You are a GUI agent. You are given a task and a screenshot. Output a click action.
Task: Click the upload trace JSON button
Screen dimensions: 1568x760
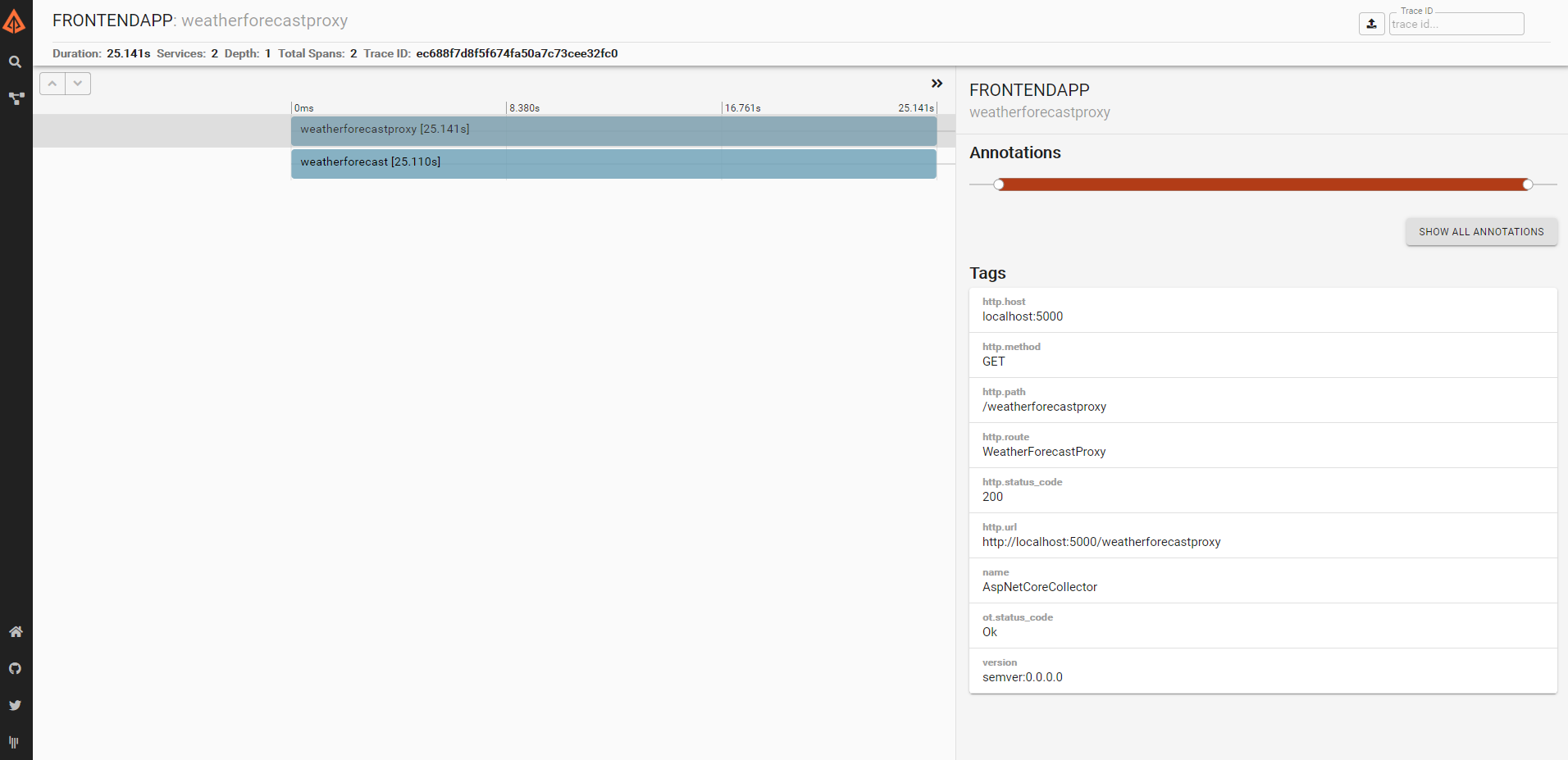tap(1371, 24)
